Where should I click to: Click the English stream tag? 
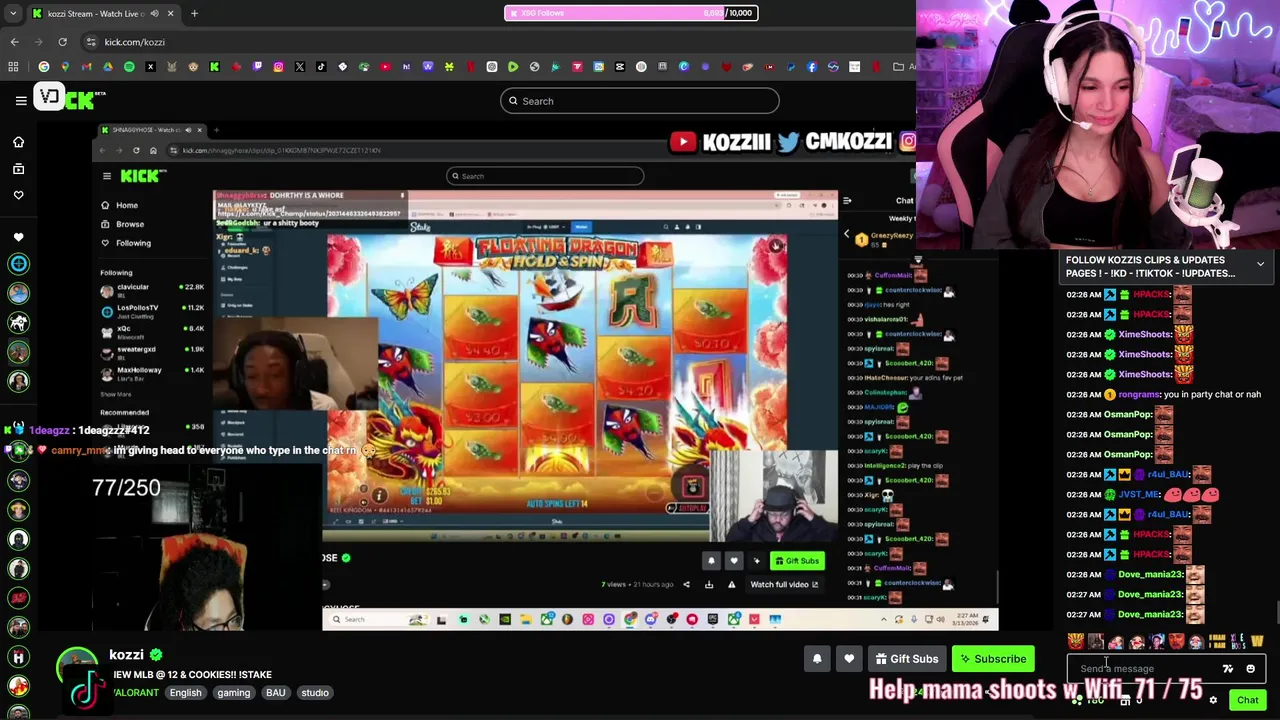[185, 693]
